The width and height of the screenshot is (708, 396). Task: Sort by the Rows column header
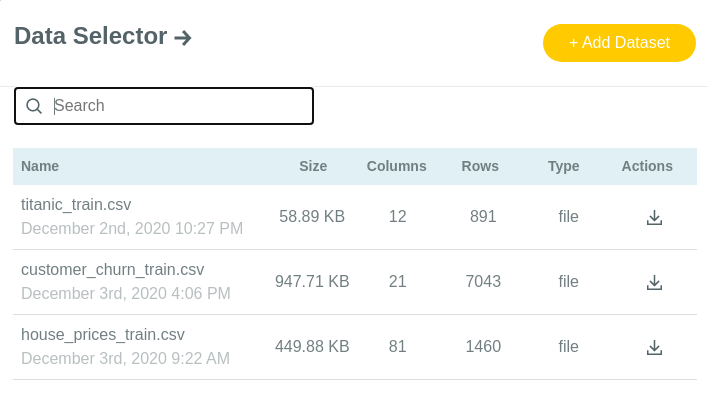[480, 166]
